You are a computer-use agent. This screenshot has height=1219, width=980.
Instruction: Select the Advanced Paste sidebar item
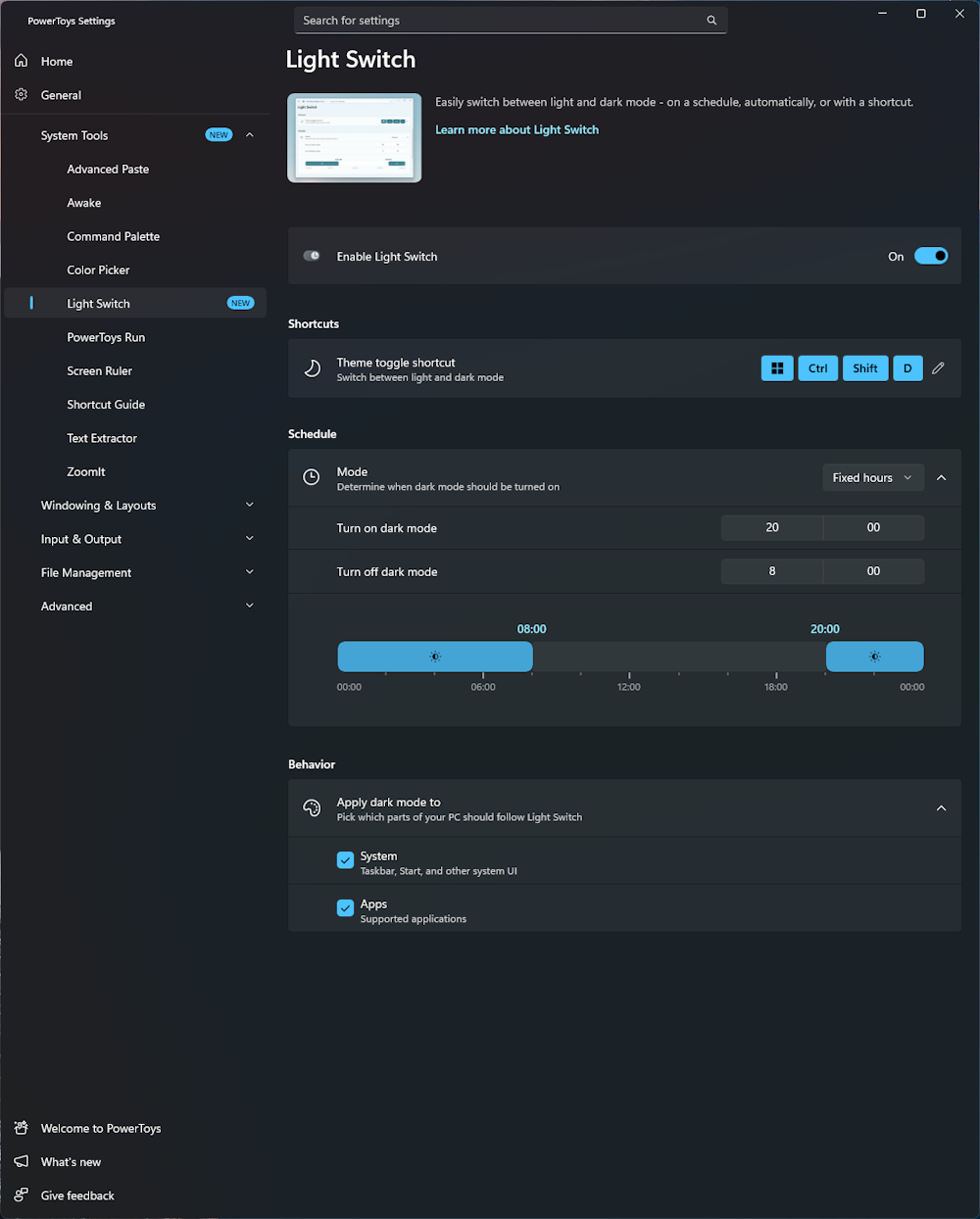108,170
